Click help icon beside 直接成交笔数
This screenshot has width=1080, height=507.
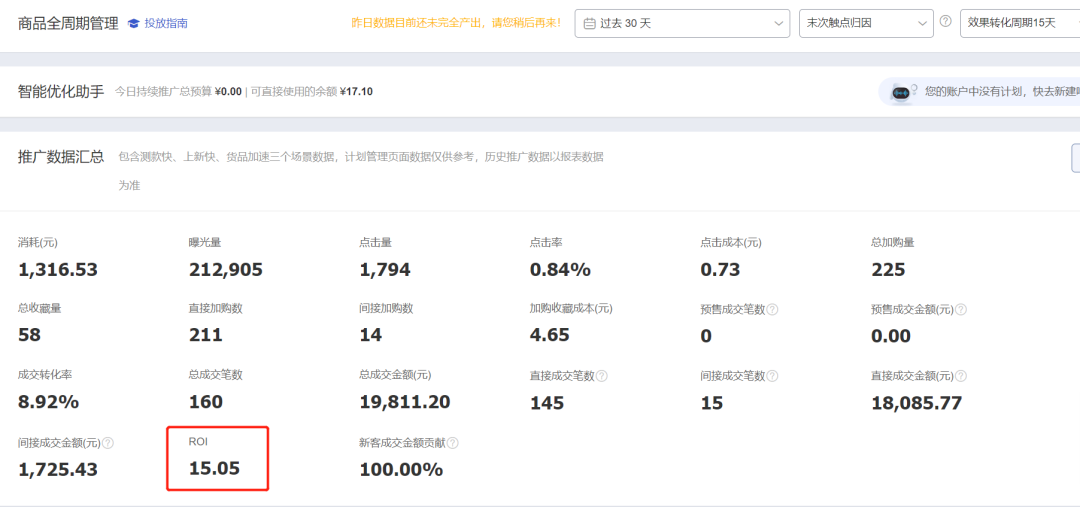pyautogui.click(x=601, y=376)
